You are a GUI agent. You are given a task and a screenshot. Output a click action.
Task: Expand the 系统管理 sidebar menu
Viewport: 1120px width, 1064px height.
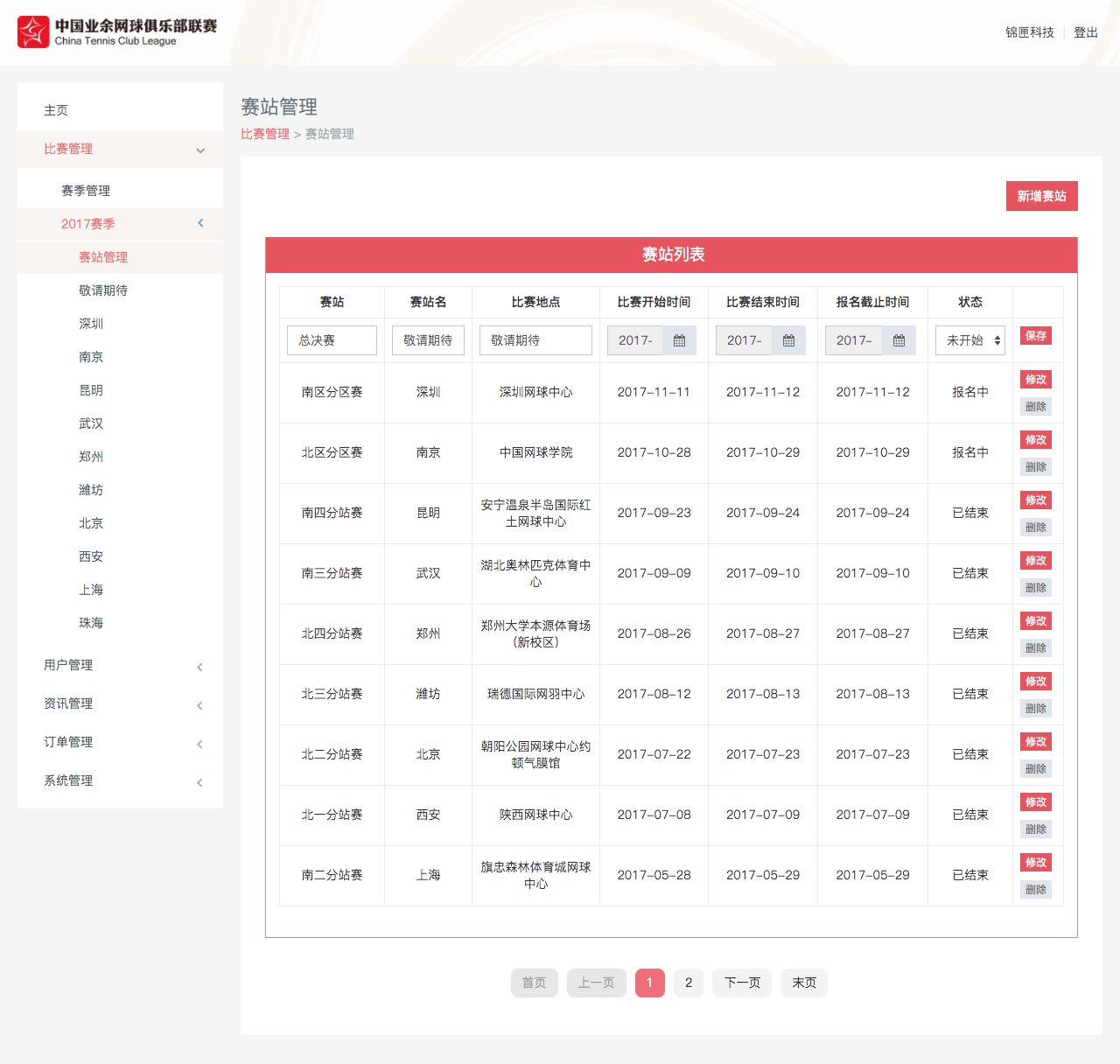pos(120,780)
